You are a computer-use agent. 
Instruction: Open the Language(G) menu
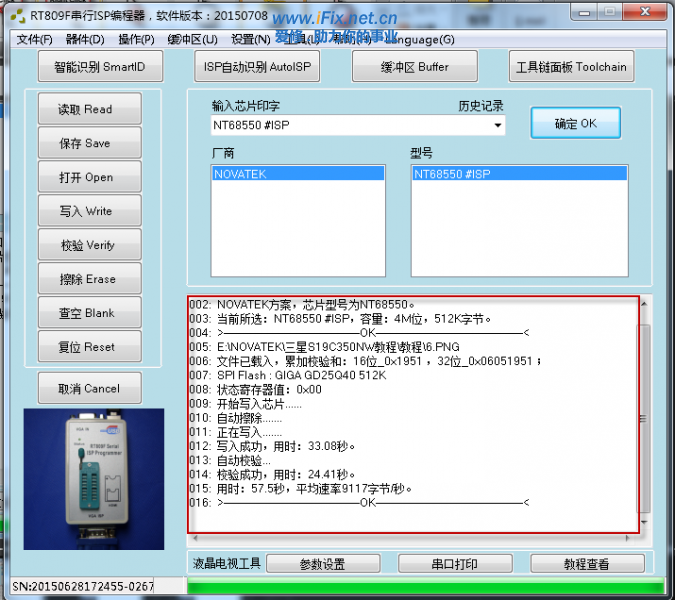coord(418,39)
